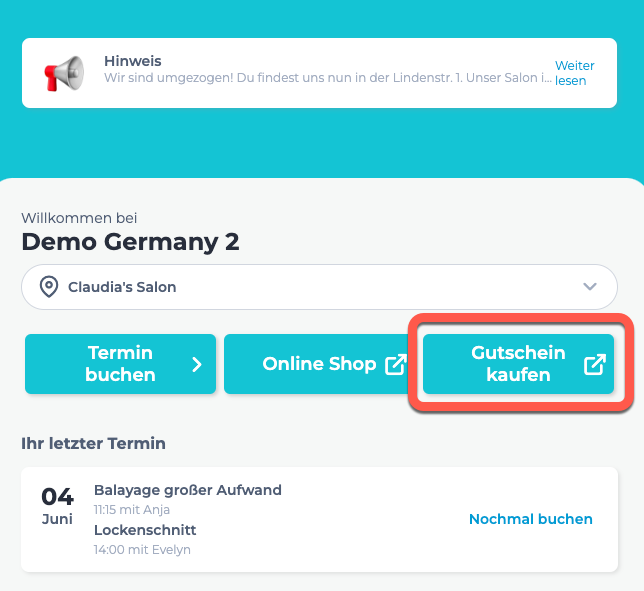Click the Demo Germany 2 heading
Image resolution: width=644 pixels, height=591 pixels.
tap(130, 241)
